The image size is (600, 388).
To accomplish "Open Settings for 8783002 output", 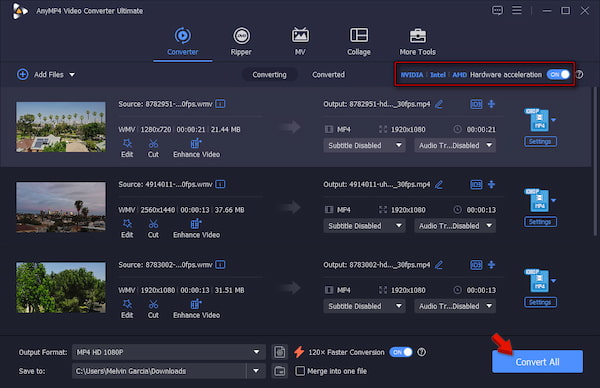I will [x=540, y=302].
